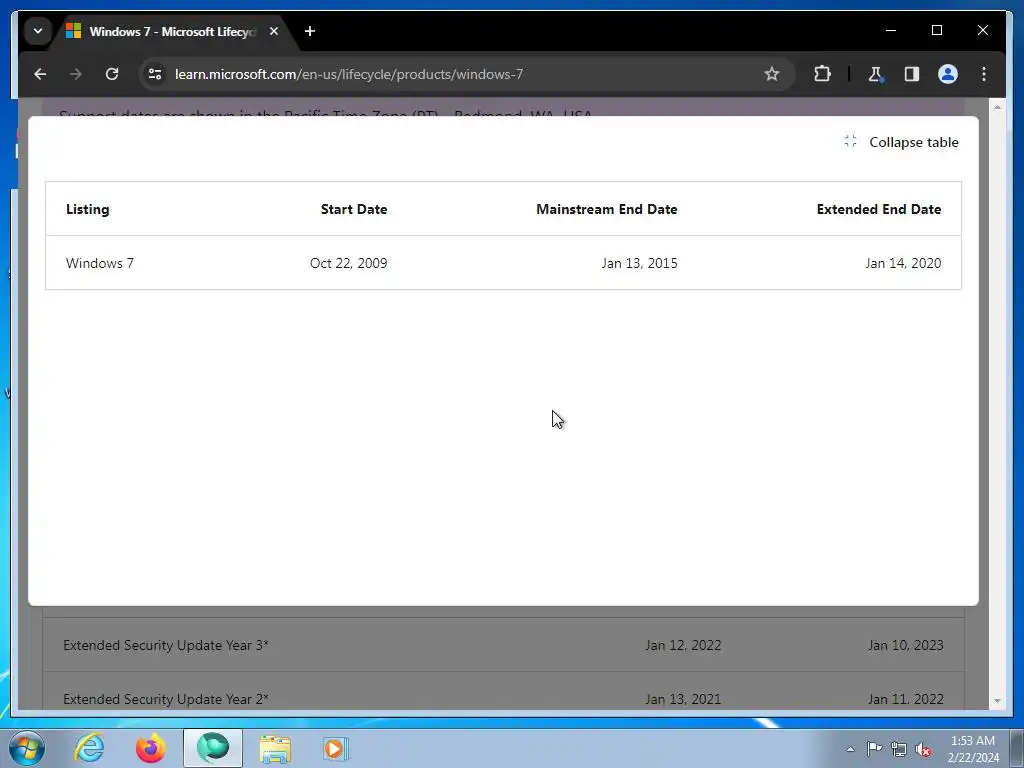Image resolution: width=1024 pixels, height=768 pixels.
Task: Click the Forward navigation arrow
Action: (76, 74)
